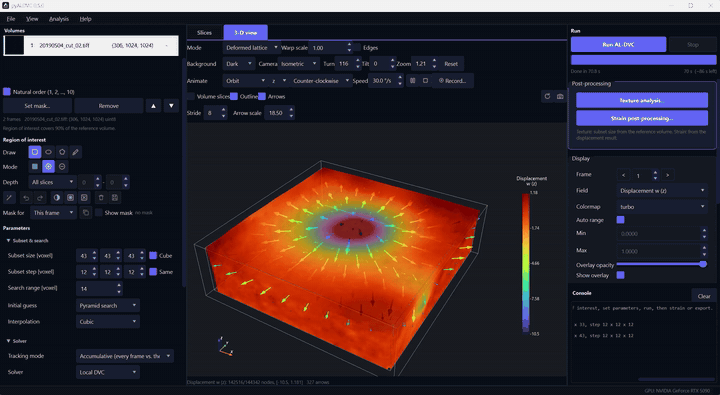Reset the camera view
The image size is (720, 395).
(x=451, y=64)
